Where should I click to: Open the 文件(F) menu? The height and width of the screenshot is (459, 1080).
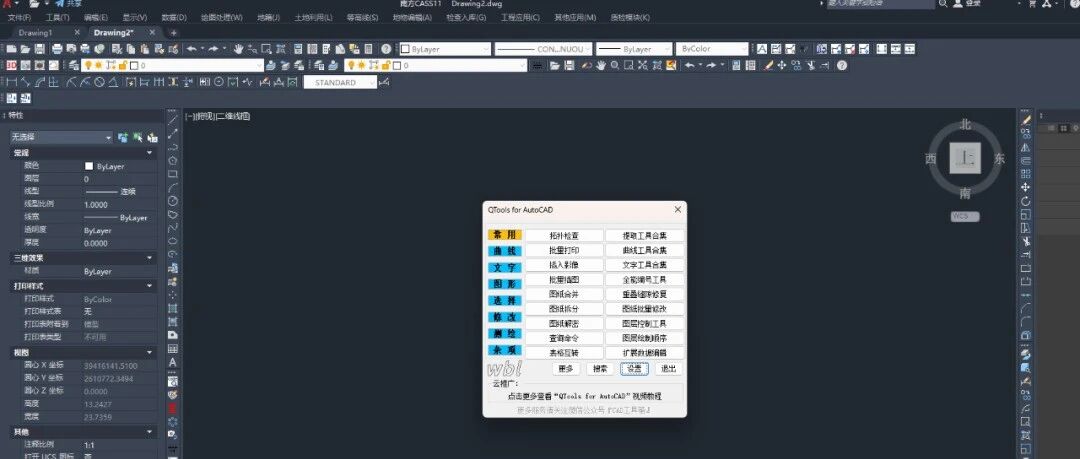tap(19, 17)
